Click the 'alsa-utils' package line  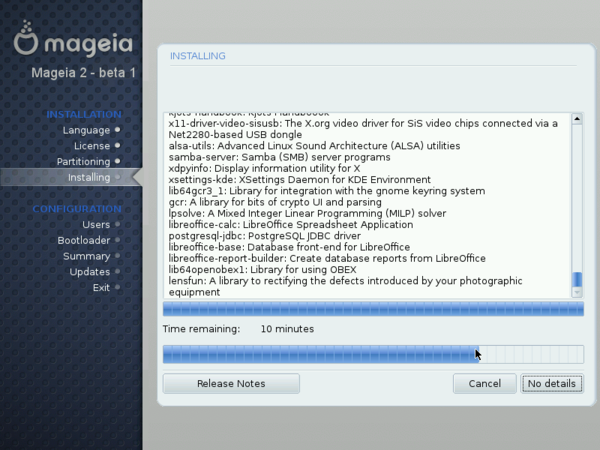pyautogui.click(x=314, y=146)
